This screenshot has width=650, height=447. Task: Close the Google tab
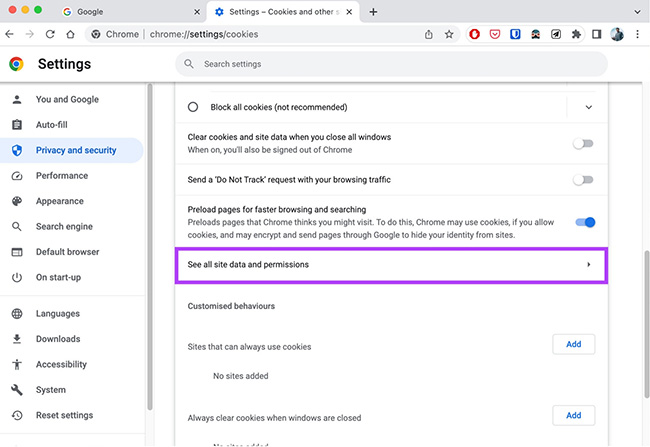[x=197, y=12]
